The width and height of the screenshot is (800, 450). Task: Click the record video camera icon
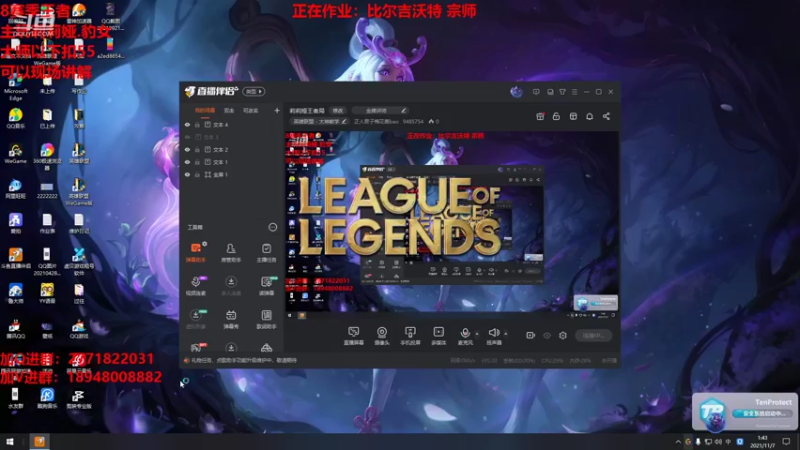pyautogui.click(x=531, y=335)
